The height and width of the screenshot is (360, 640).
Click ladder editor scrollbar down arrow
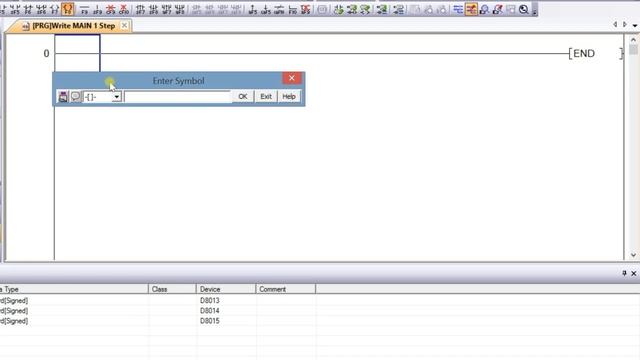[x=633, y=255]
